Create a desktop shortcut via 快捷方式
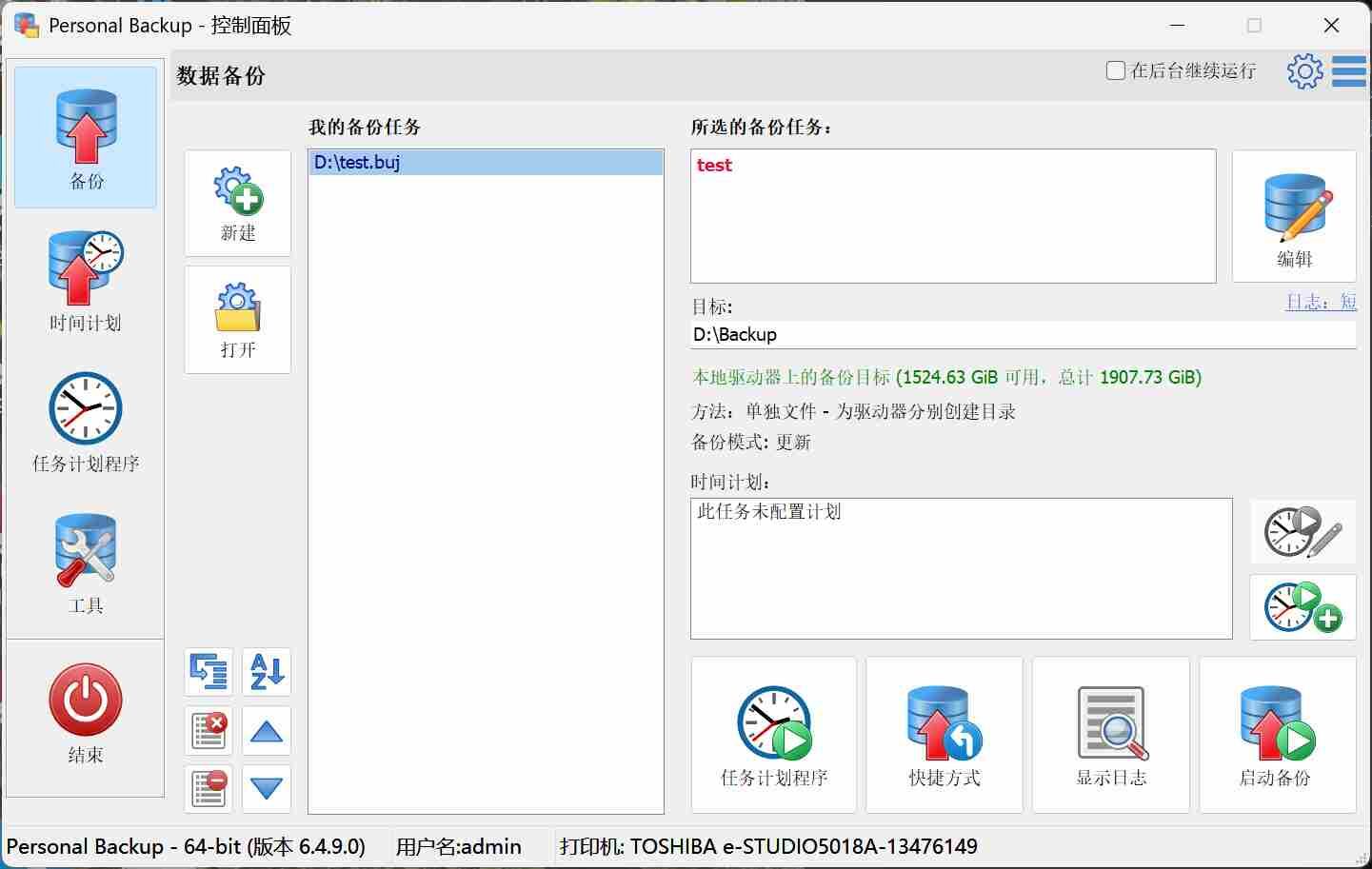Viewport: 1372px width, 869px height. click(x=944, y=735)
